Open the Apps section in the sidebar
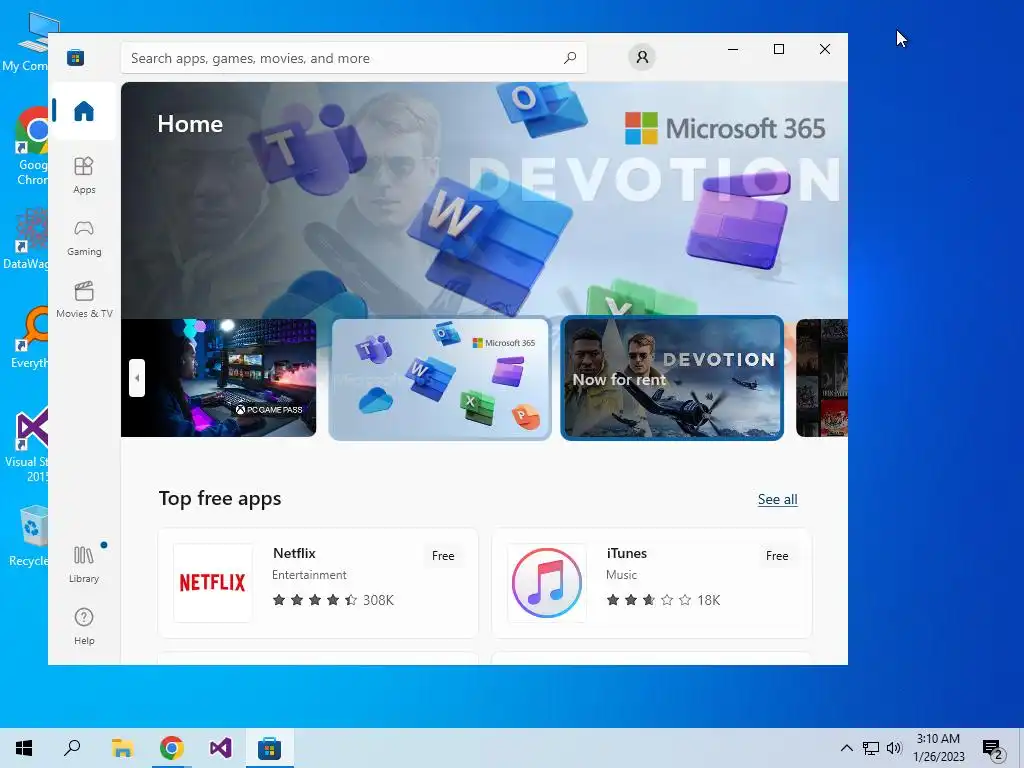This screenshot has width=1024, height=768. point(84,175)
